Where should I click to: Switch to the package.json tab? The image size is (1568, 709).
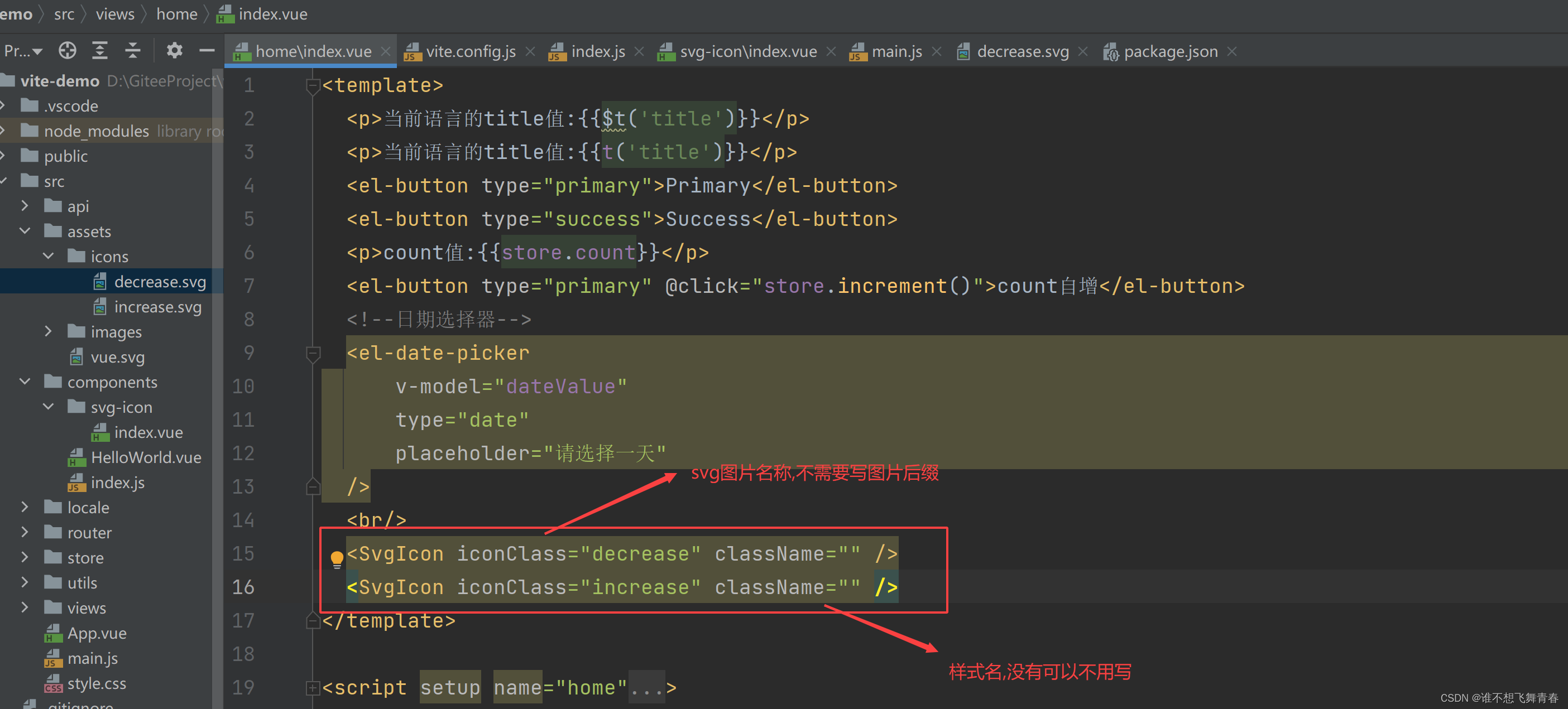tap(1170, 52)
